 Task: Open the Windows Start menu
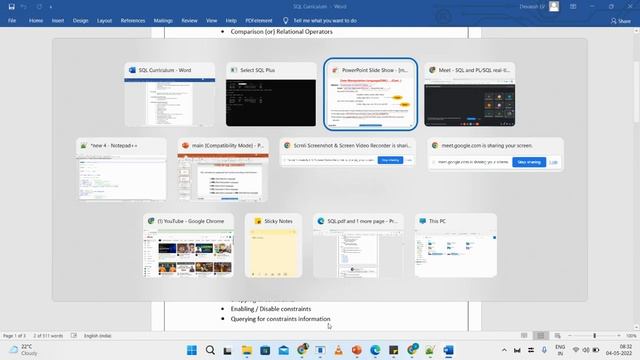[x=191, y=350]
